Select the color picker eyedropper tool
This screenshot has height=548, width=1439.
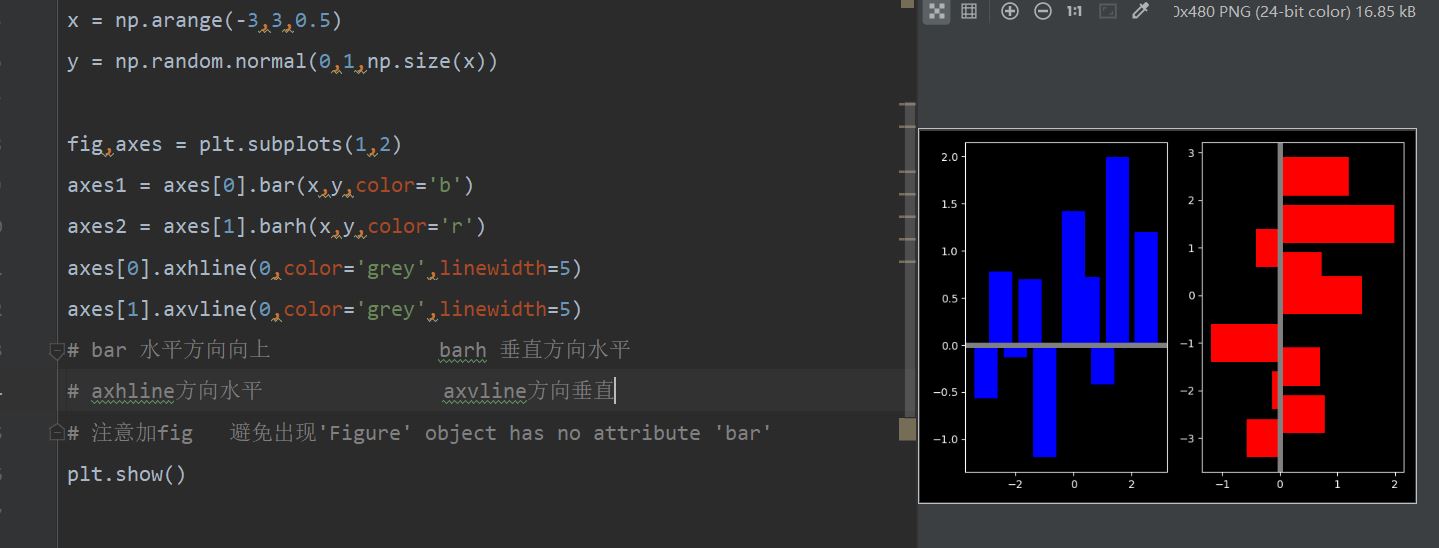[1139, 12]
